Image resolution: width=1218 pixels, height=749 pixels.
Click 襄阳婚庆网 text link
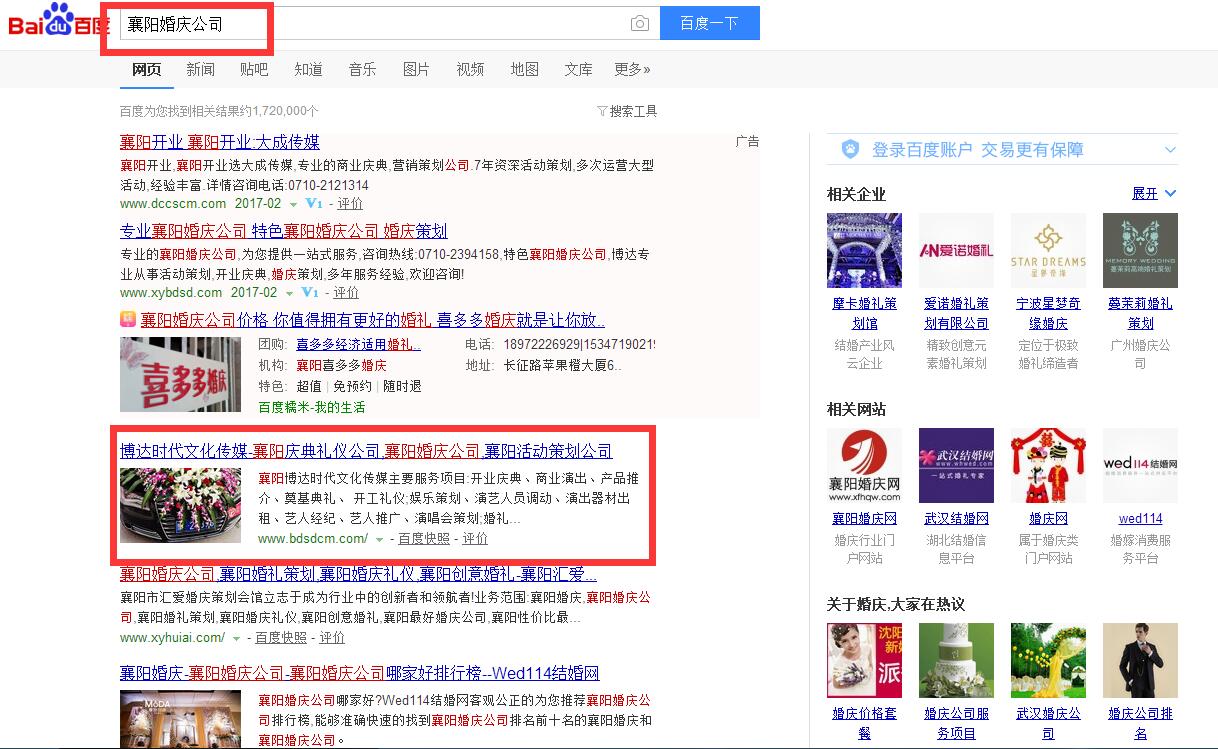click(x=864, y=518)
